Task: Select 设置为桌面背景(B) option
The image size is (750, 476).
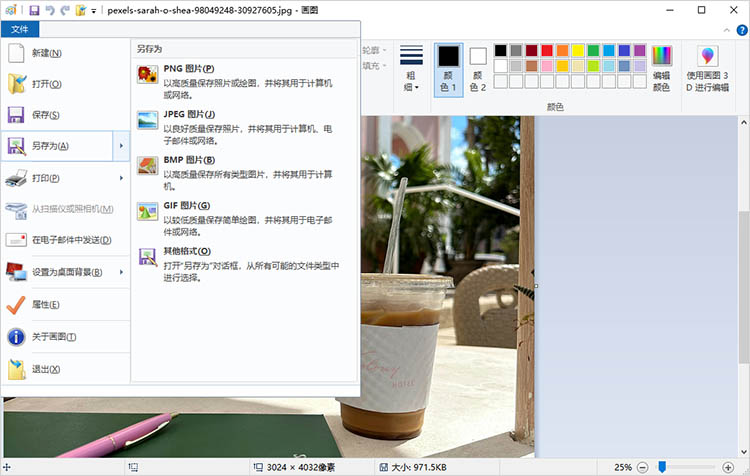Action: [x=57, y=272]
